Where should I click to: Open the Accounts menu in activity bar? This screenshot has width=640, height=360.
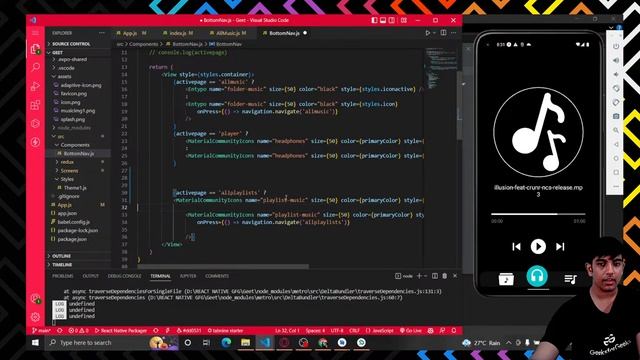36,299
